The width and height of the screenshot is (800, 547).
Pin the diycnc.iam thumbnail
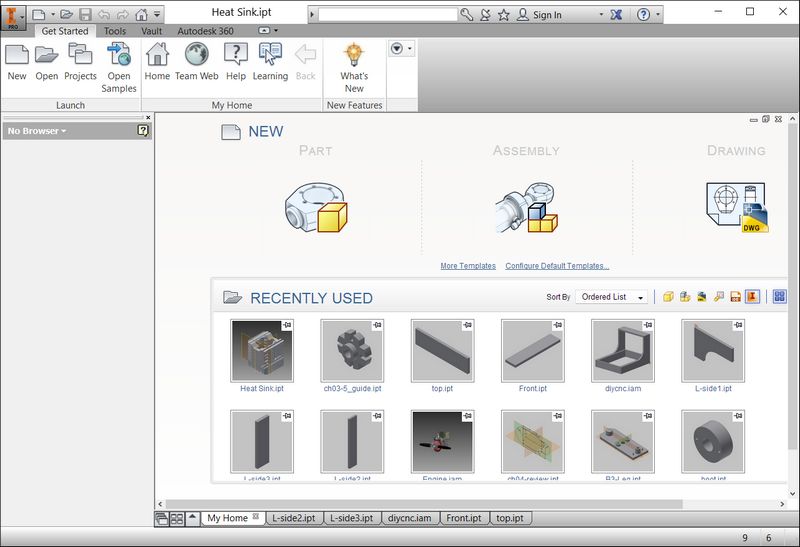coord(648,325)
